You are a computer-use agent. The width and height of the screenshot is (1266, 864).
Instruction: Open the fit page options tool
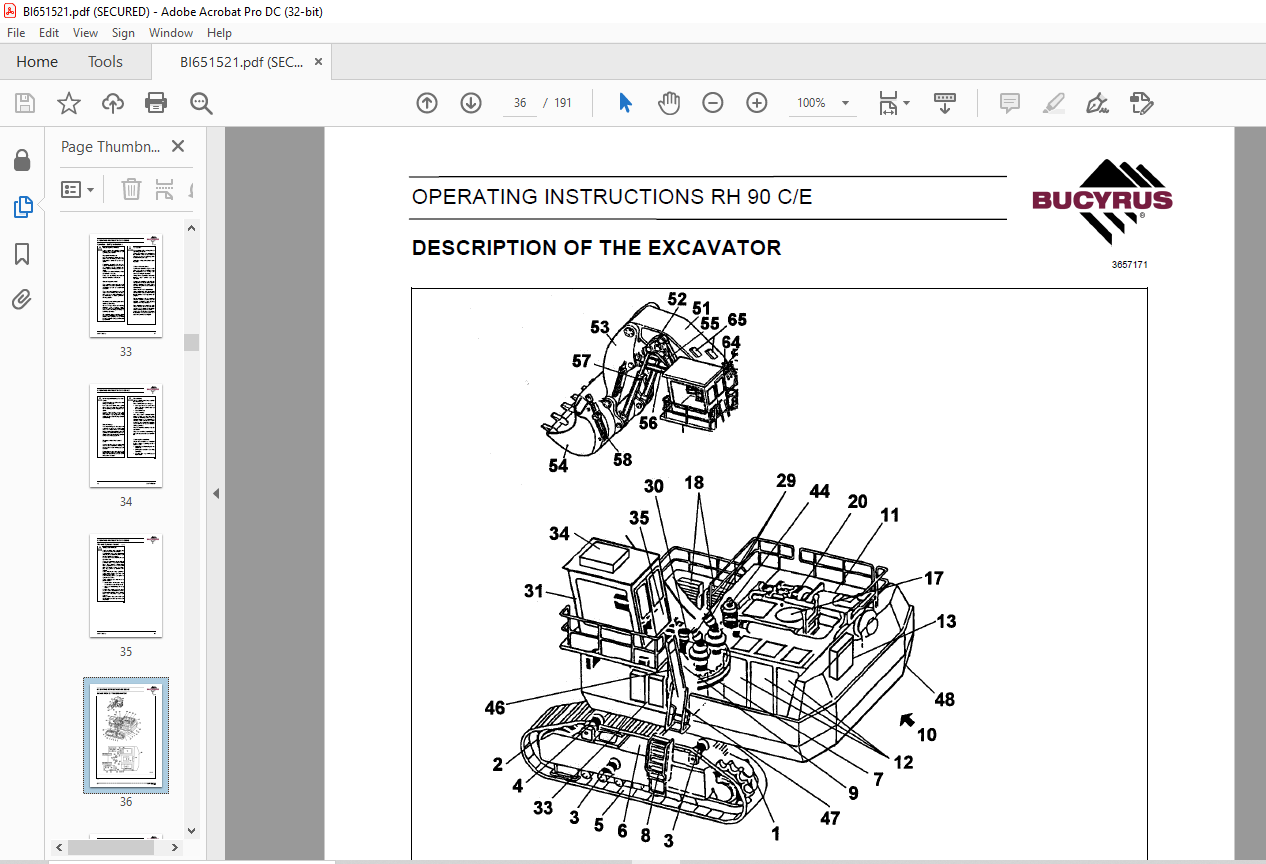893,103
